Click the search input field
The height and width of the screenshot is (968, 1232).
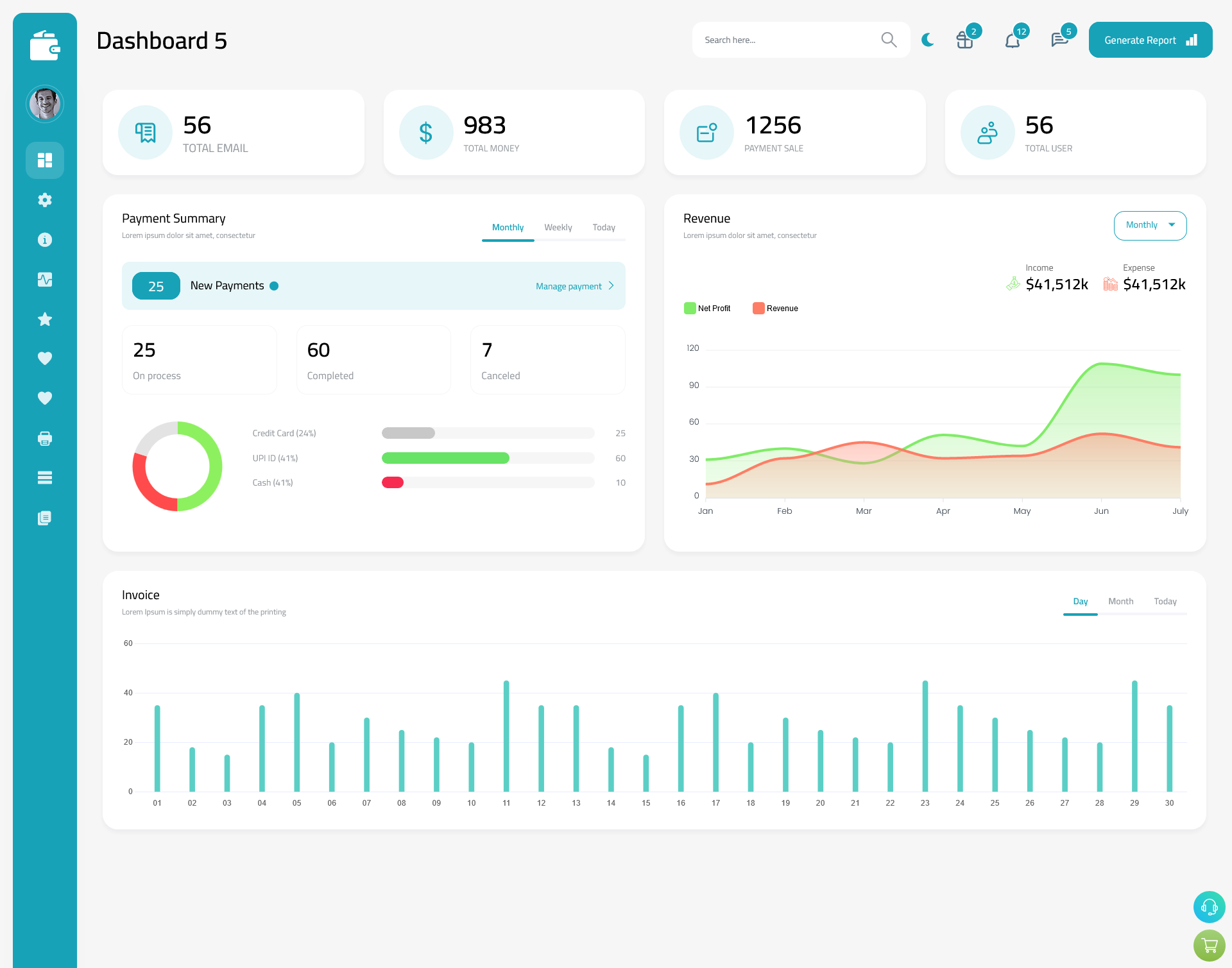(x=788, y=39)
